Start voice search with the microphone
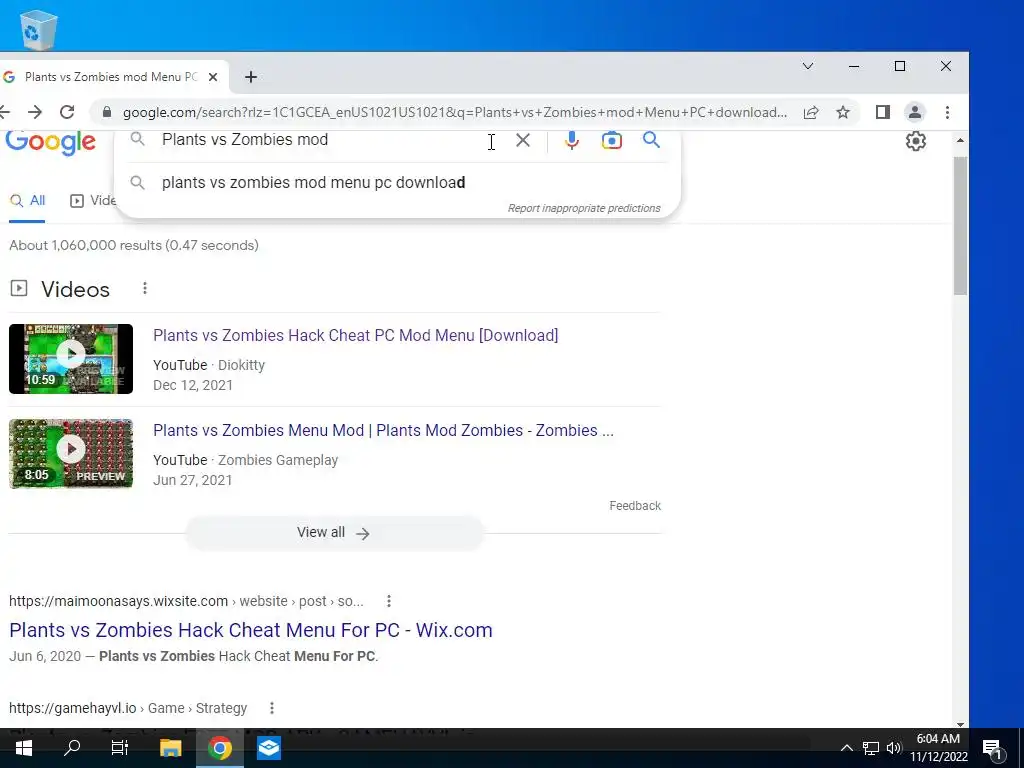Image resolution: width=1024 pixels, height=768 pixels. [571, 140]
